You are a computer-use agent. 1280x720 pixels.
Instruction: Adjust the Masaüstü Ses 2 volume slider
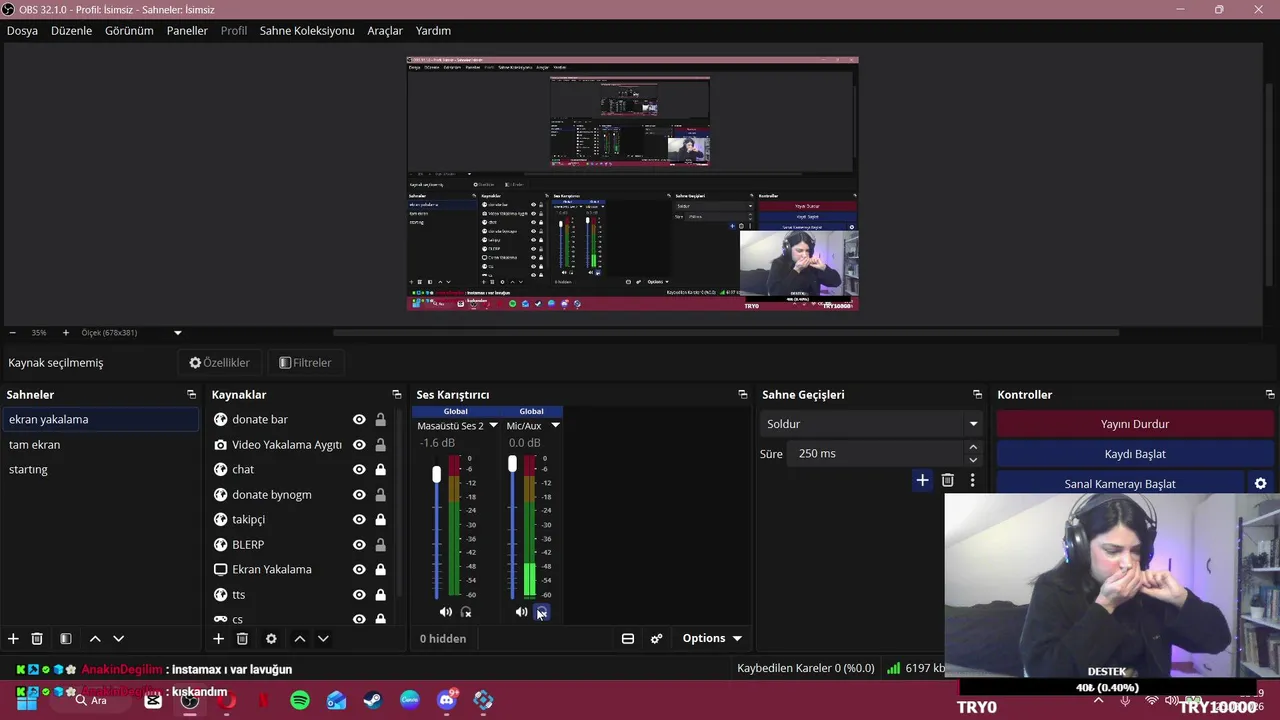[x=436, y=475]
